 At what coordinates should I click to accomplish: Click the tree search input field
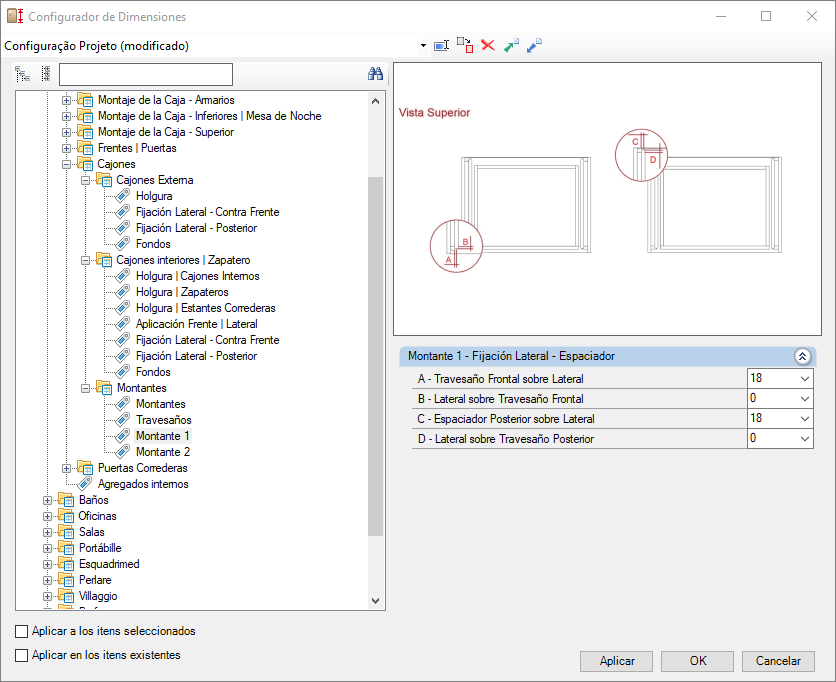click(146, 75)
